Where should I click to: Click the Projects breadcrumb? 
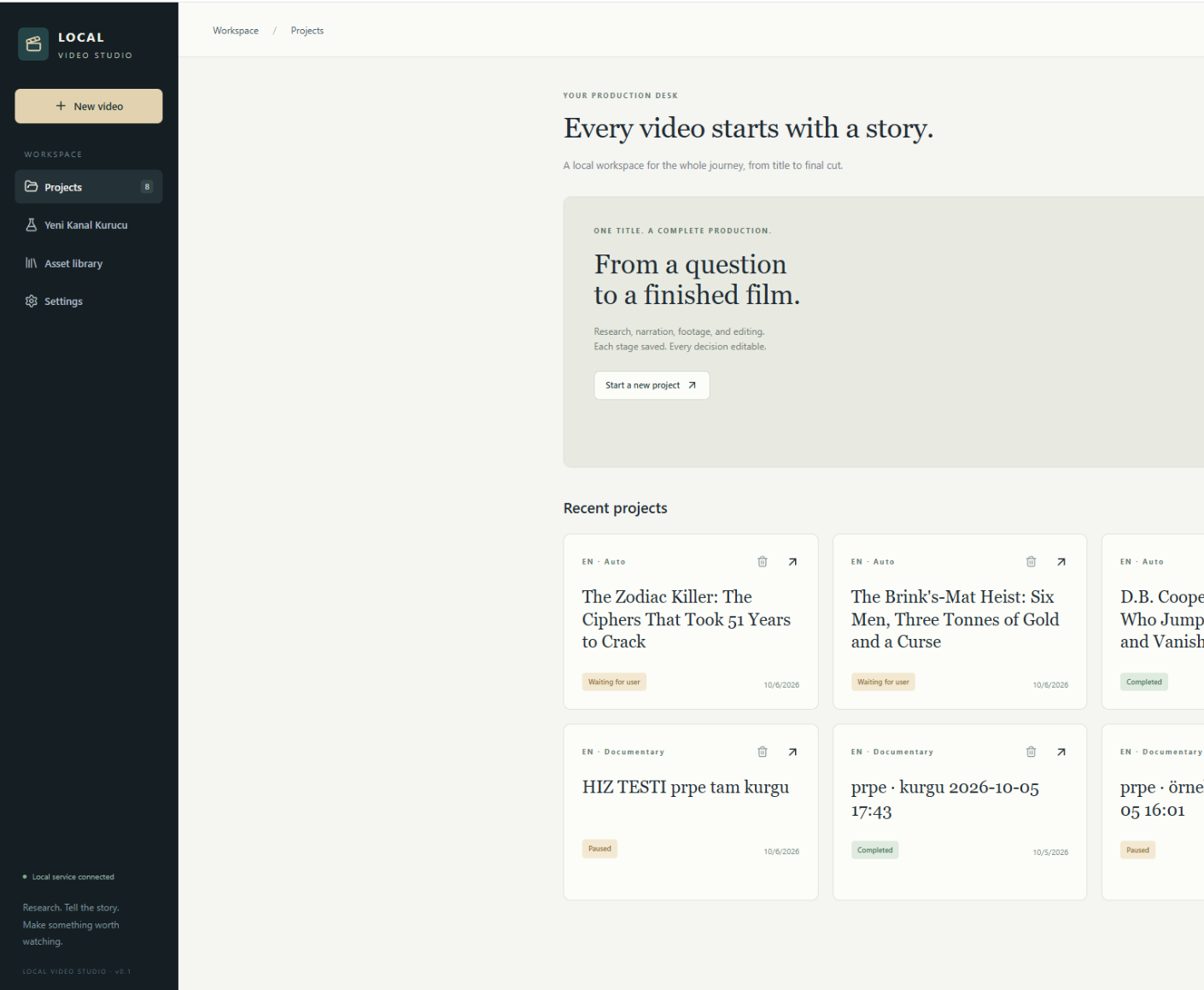point(307,31)
